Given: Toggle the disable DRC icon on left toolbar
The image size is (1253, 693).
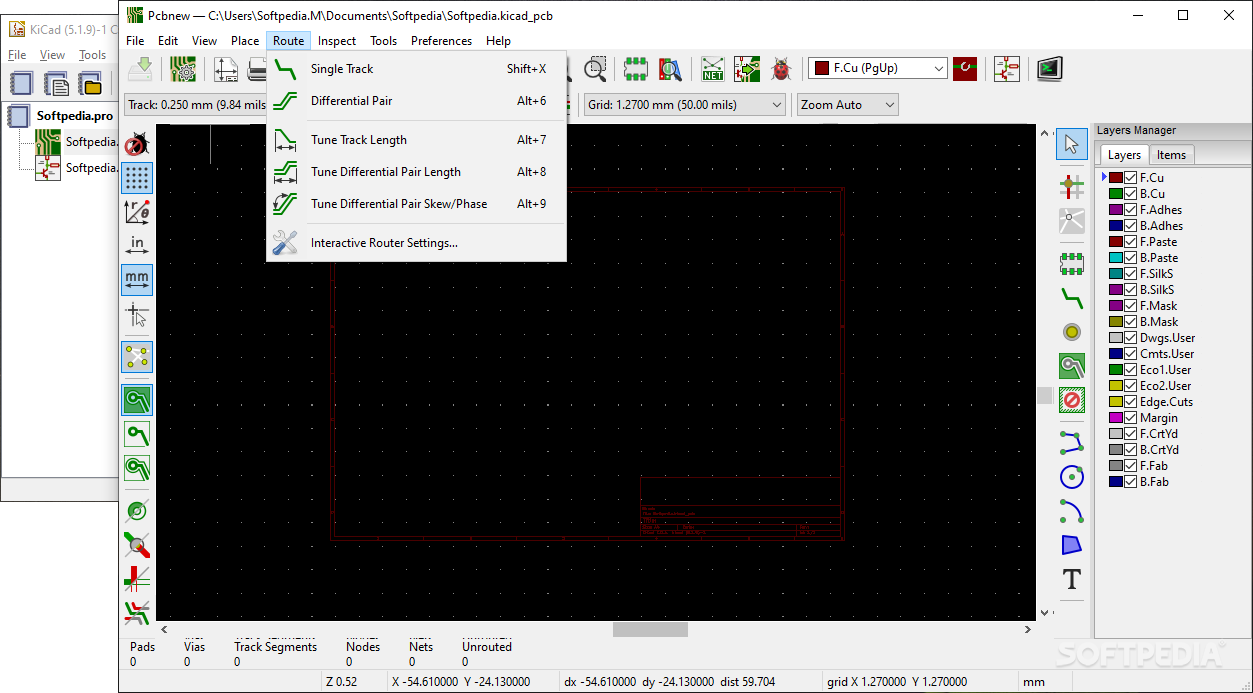Looking at the screenshot, I should (x=137, y=144).
